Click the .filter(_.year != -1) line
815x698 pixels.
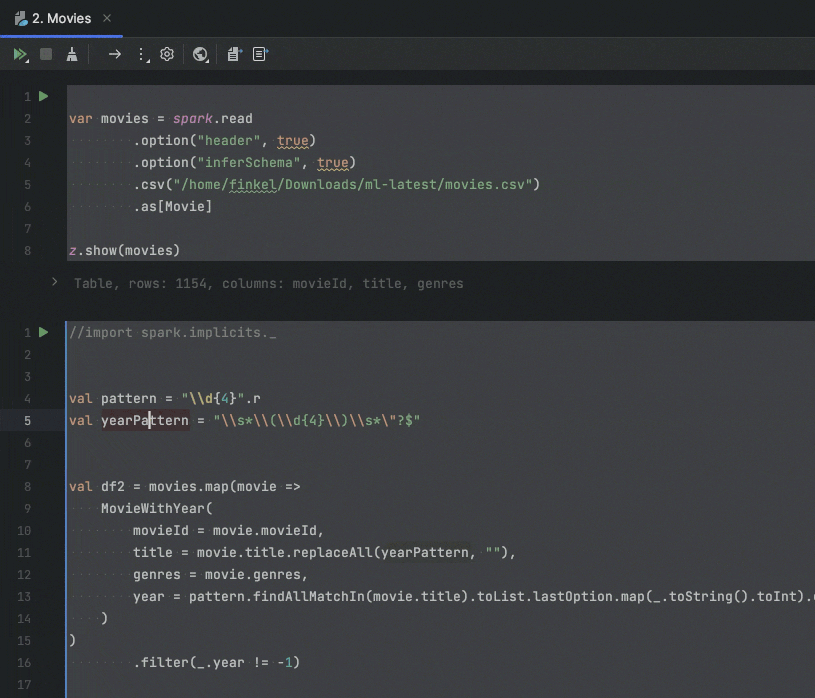(217, 663)
